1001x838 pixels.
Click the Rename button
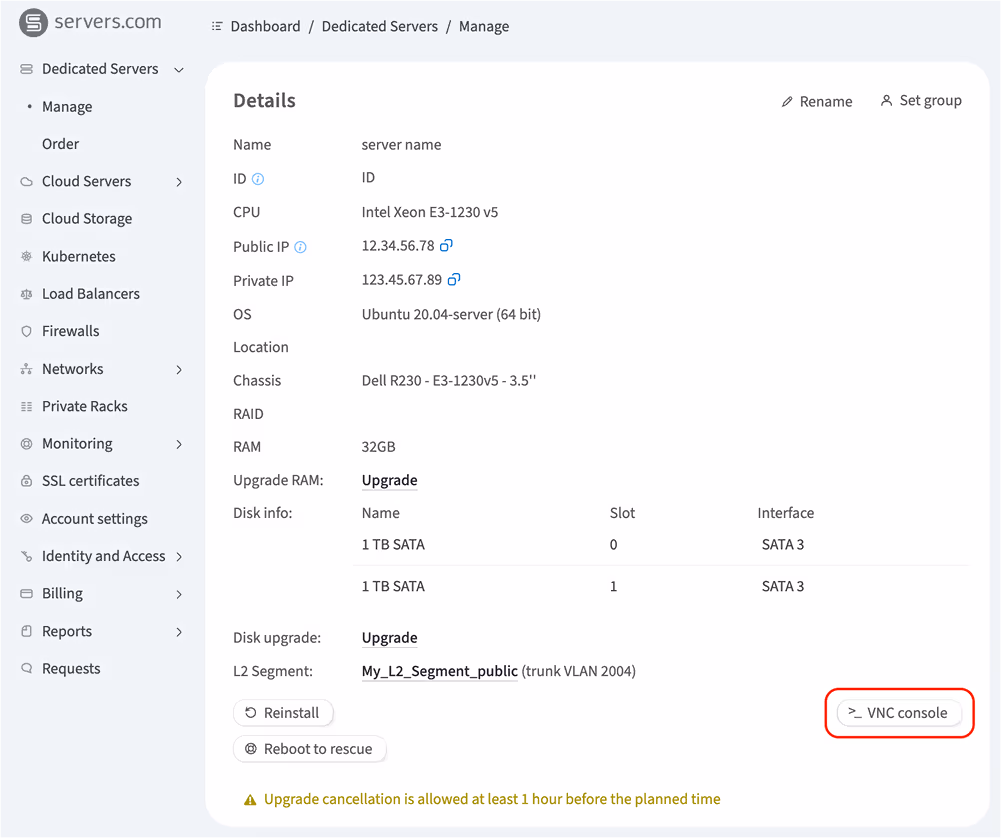pyautogui.click(x=817, y=101)
